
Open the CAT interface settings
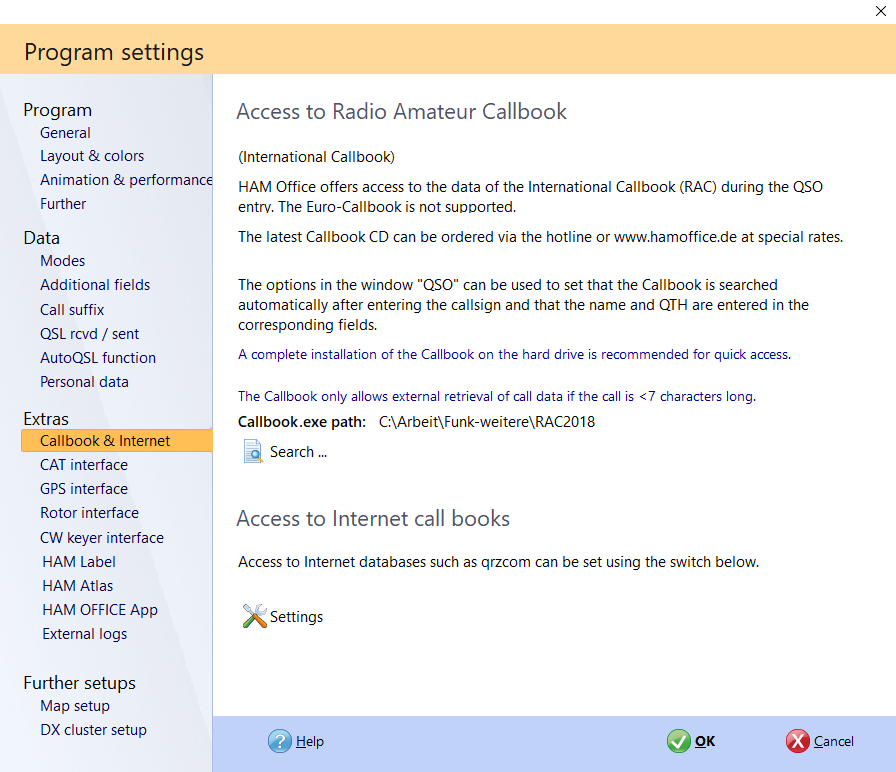pos(84,465)
